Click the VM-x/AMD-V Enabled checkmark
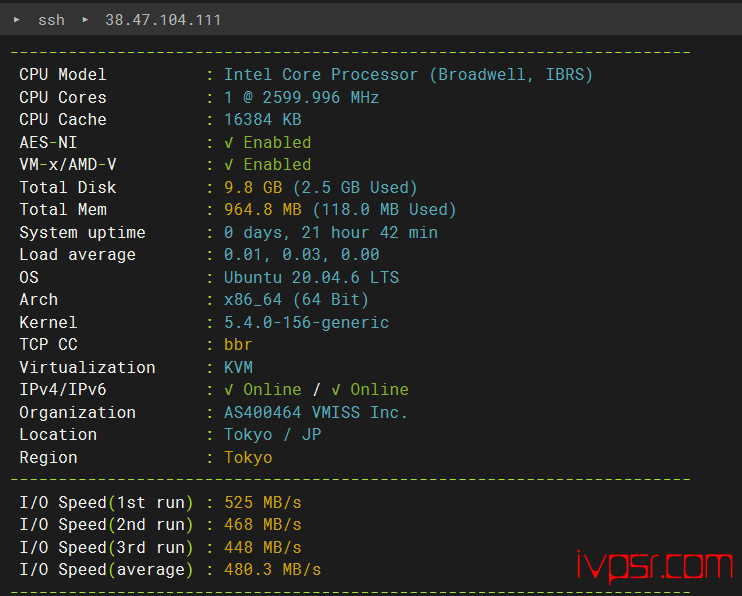 click(x=229, y=165)
